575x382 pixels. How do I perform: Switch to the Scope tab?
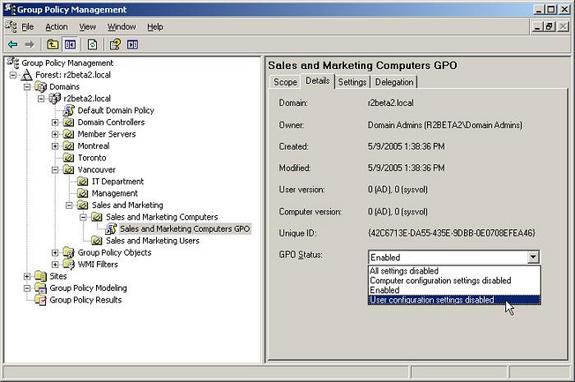285,82
